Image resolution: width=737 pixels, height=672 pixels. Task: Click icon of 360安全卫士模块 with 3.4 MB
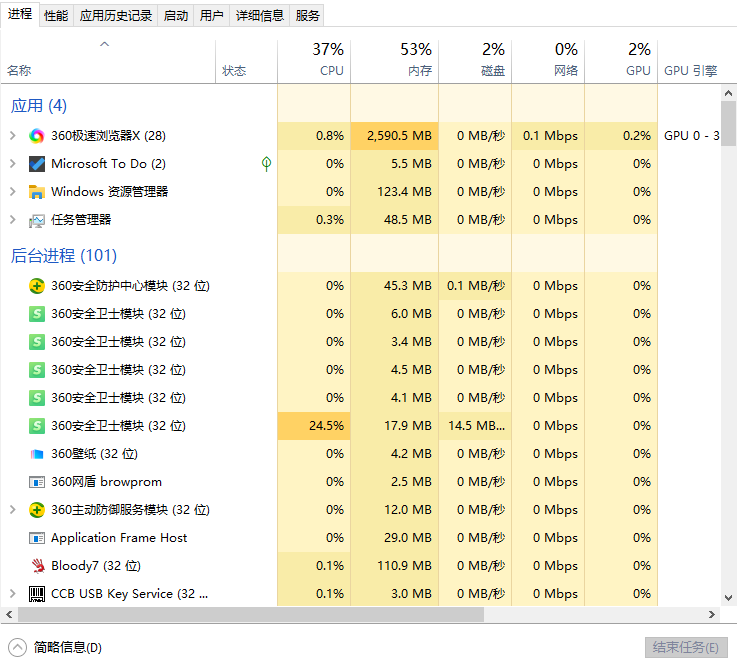point(37,342)
